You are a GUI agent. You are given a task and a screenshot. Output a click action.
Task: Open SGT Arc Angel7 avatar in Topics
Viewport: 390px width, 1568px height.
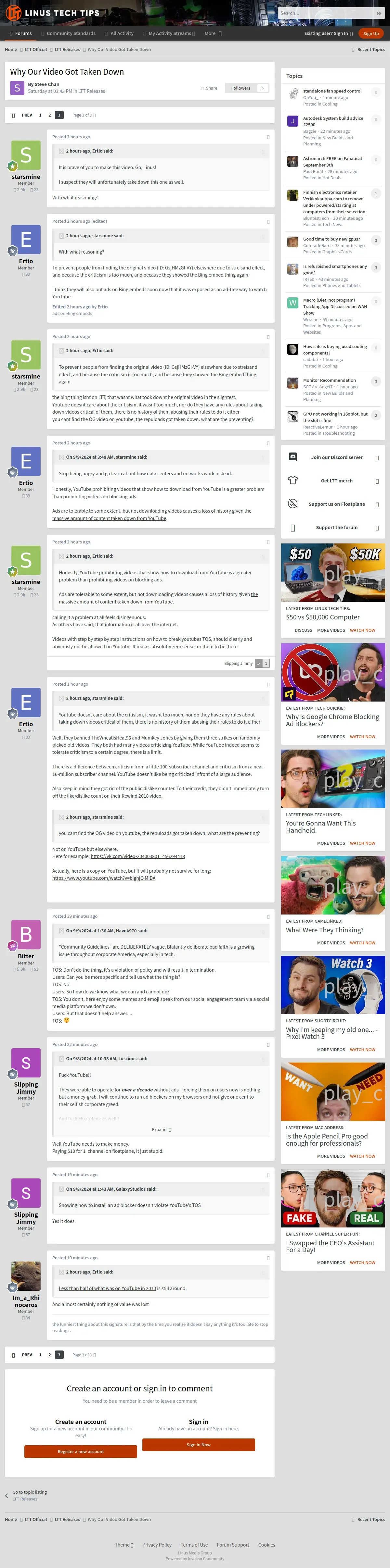(292, 383)
